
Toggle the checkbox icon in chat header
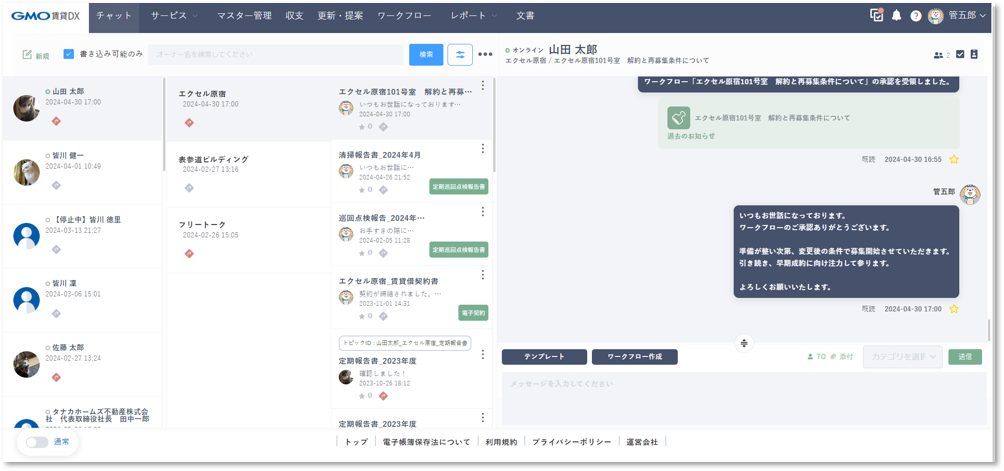pos(960,54)
